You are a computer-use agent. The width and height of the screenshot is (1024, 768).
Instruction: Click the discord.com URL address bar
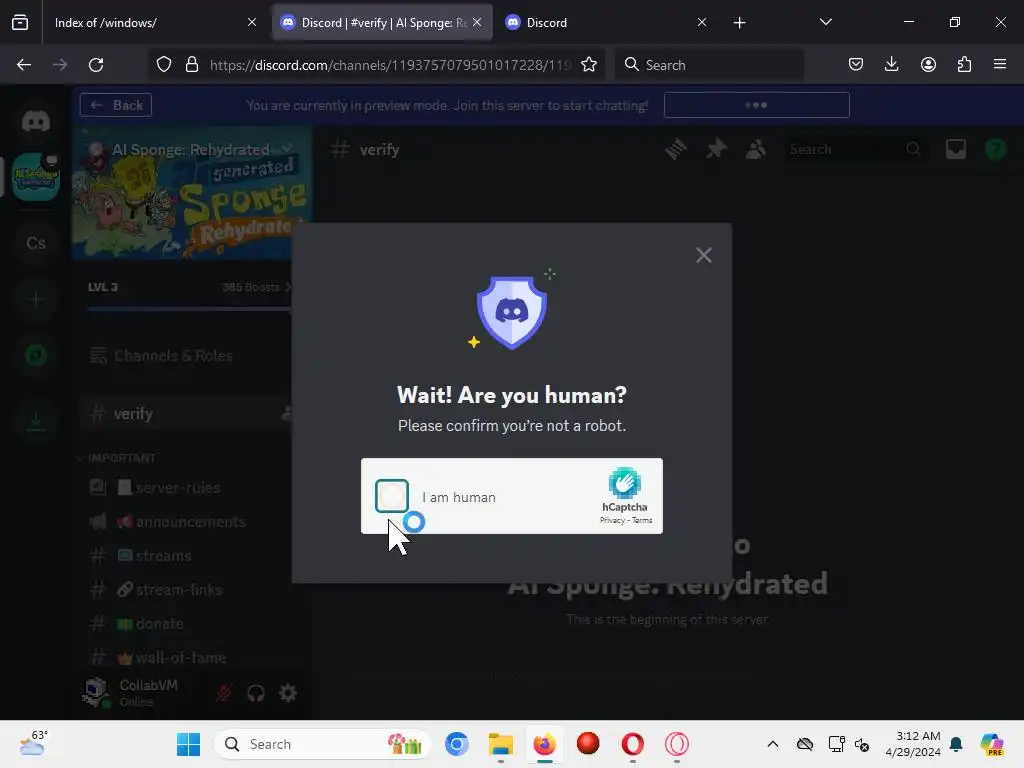pos(390,65)
